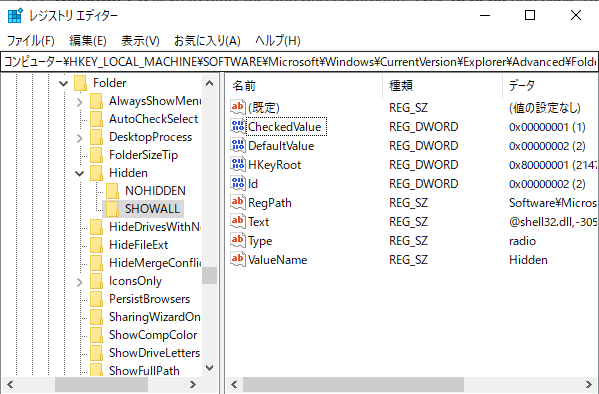The width and height of the screenshot is (599, 394).
Task: Click the NOHIDDEN folder icon
Action: pyautogui.click(x=112, y=191)
